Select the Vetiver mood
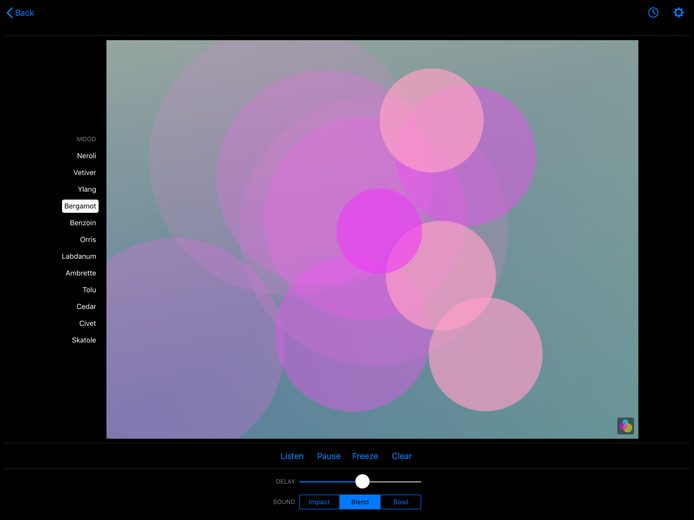Viewport: 694px width, 520px height. (85, 173)
